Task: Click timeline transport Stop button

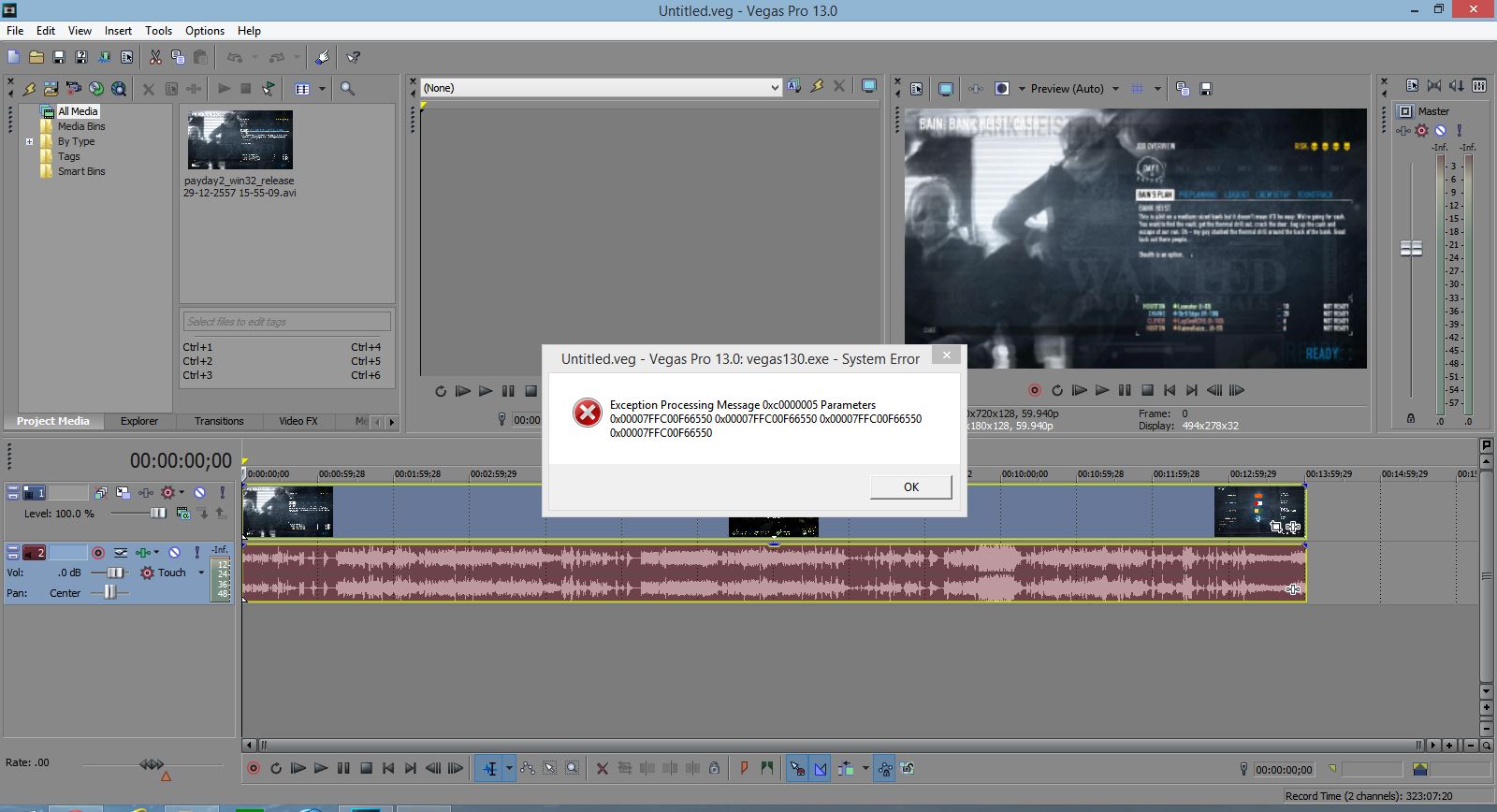Action: [366, 768]
